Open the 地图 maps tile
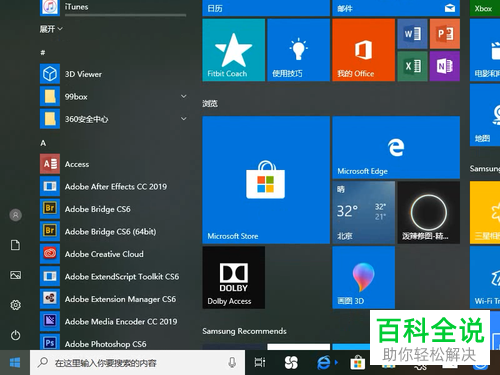 point(485,115)
